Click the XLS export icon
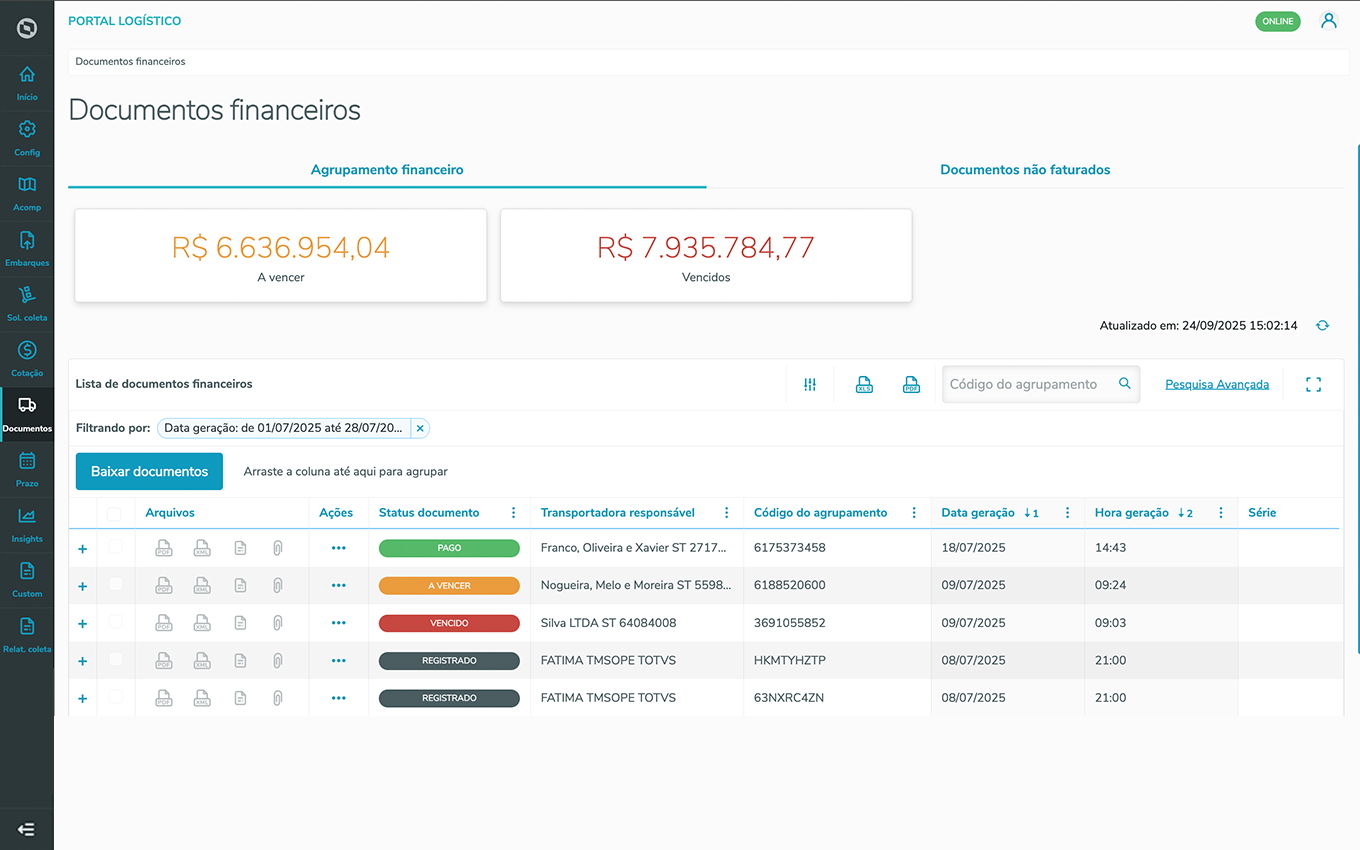The width and height of the screenshot is (1360, 850). pos(864,385)
